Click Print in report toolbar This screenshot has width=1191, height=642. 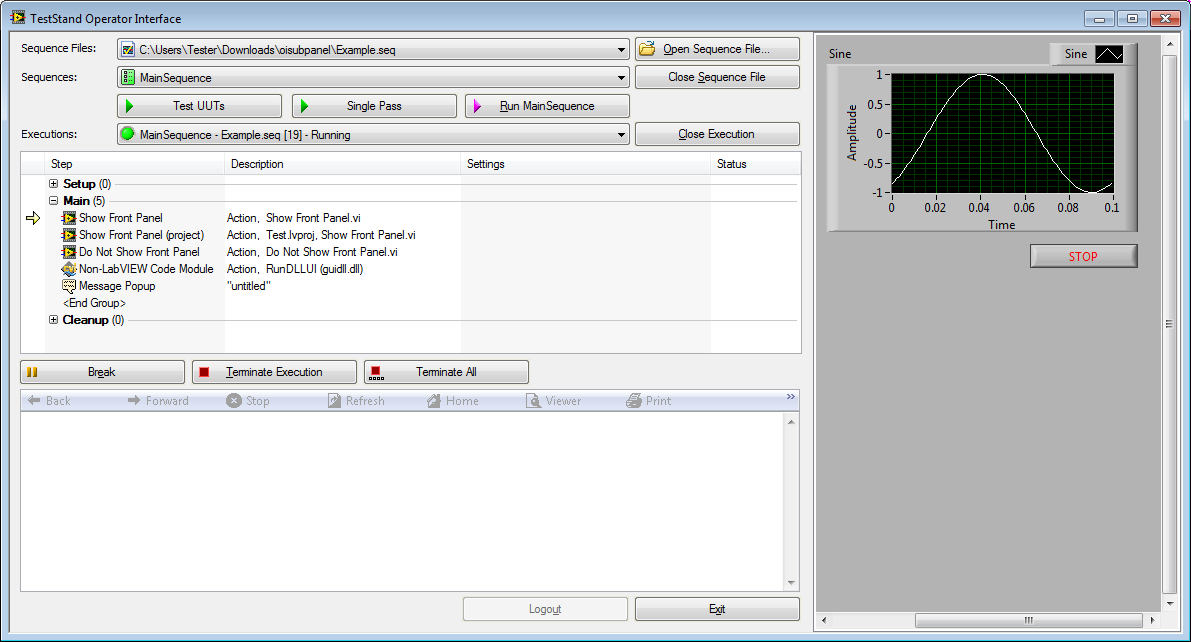click(x=649, y=400)
